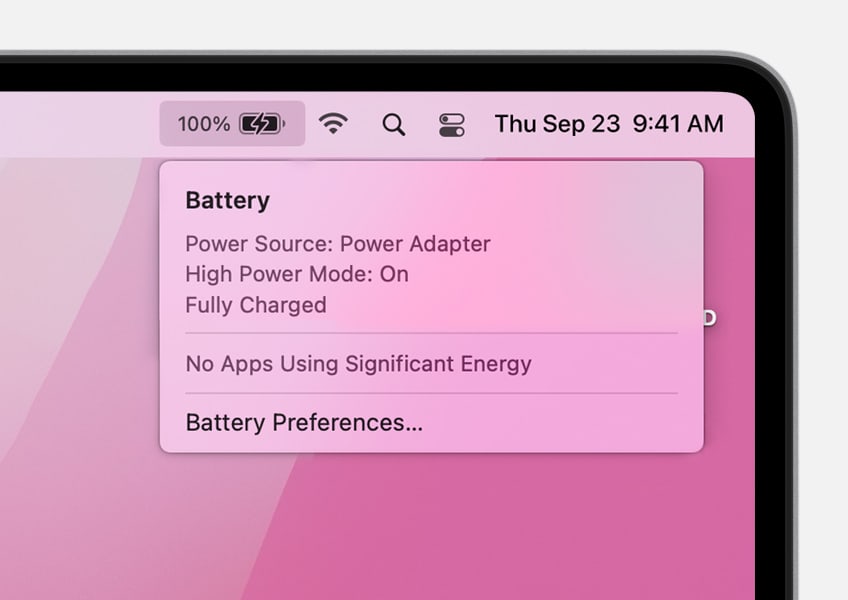The height and width of the screenshot is (600, 848).
Task: Open Control Center toggles icon
Action: click(452, 125)
